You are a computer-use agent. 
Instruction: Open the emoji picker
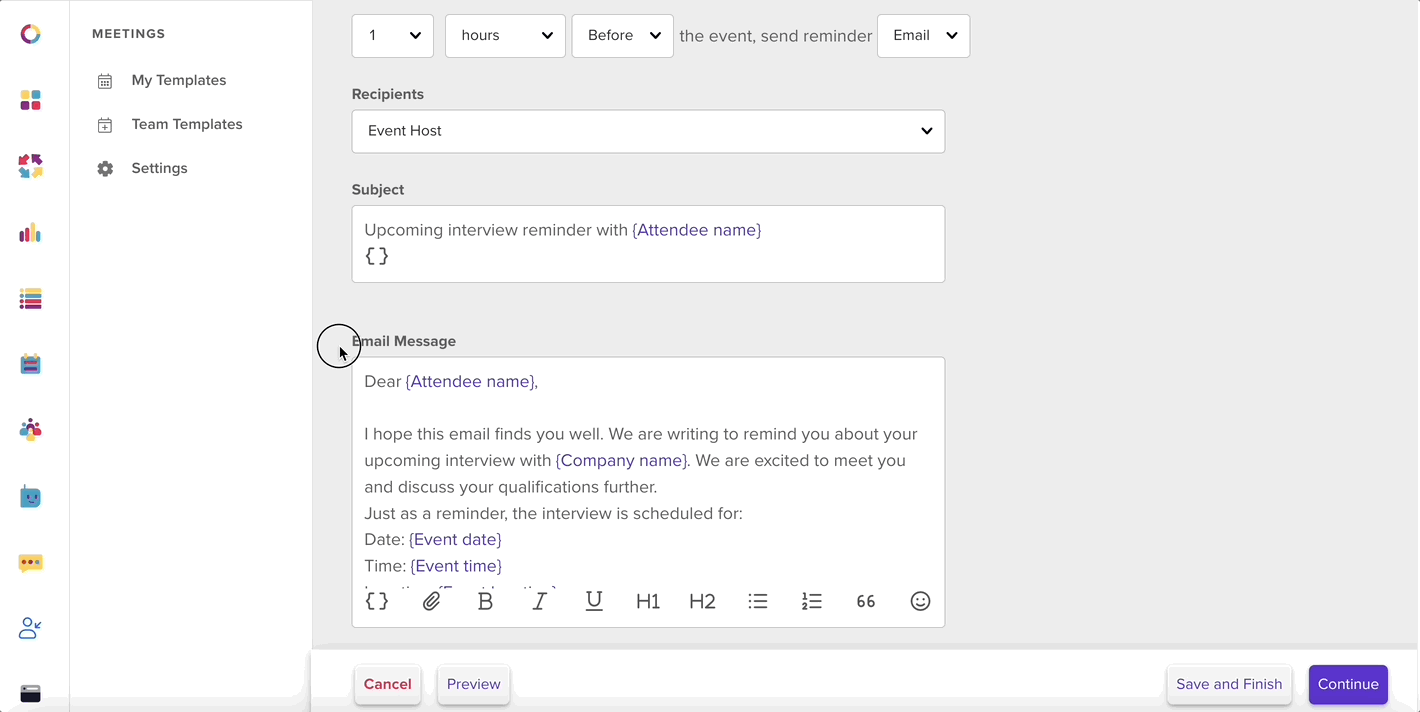pos(921,601)
